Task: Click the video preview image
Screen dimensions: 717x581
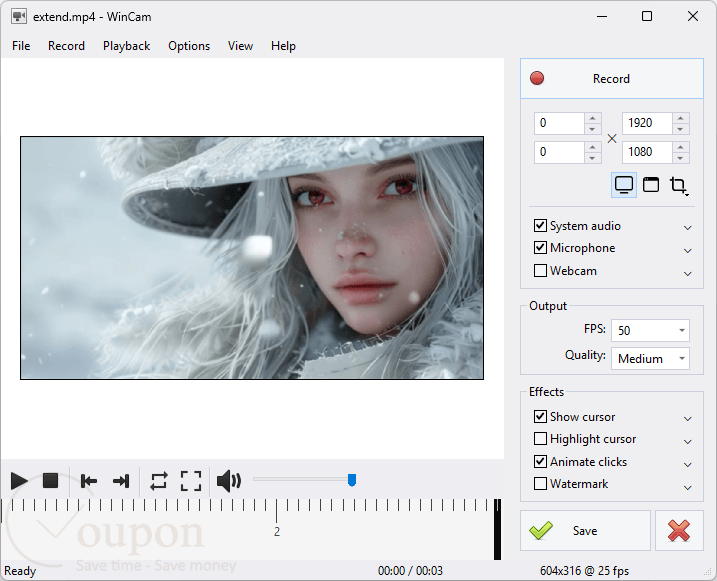Action: 252,258
